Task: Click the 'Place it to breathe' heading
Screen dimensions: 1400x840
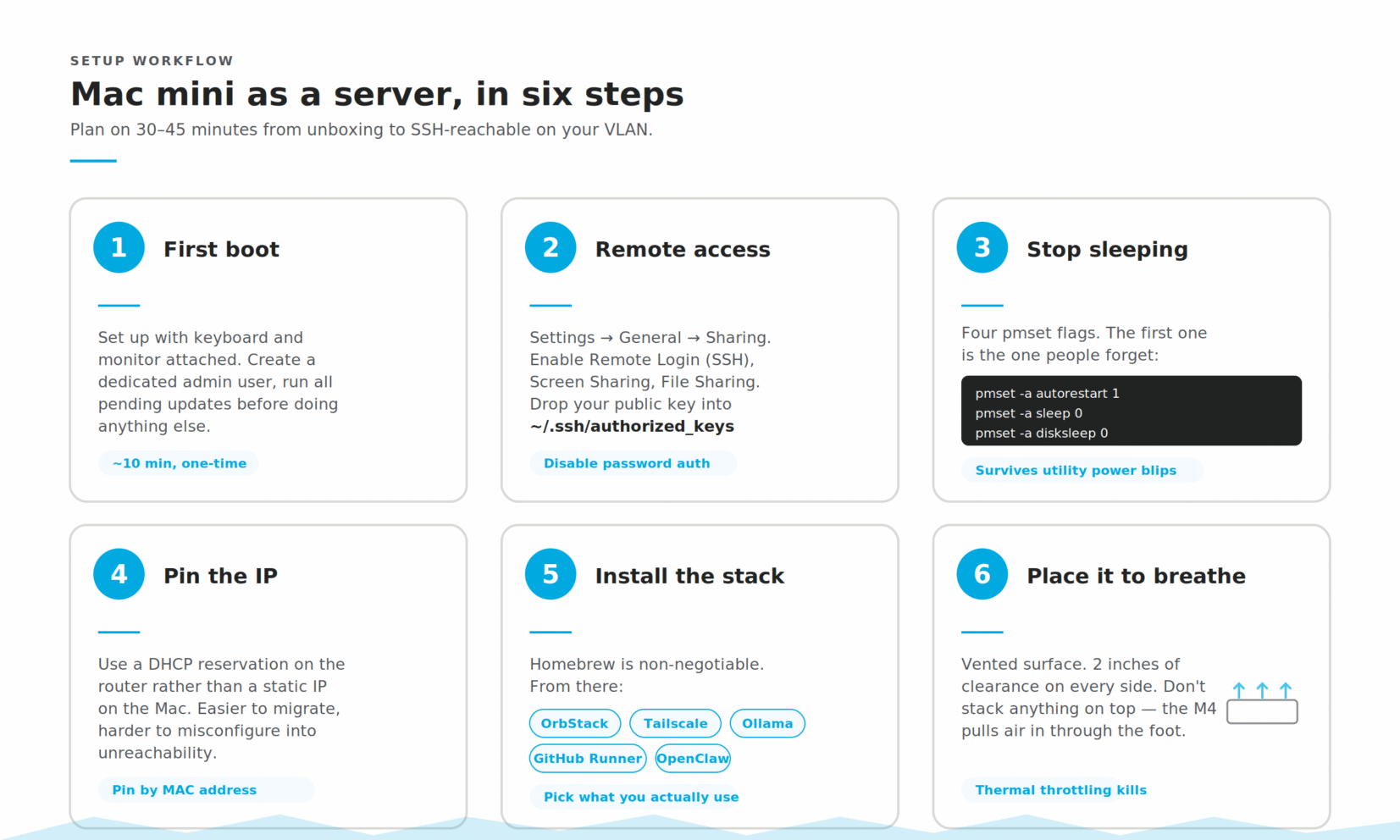Action: click(1136, 576)
